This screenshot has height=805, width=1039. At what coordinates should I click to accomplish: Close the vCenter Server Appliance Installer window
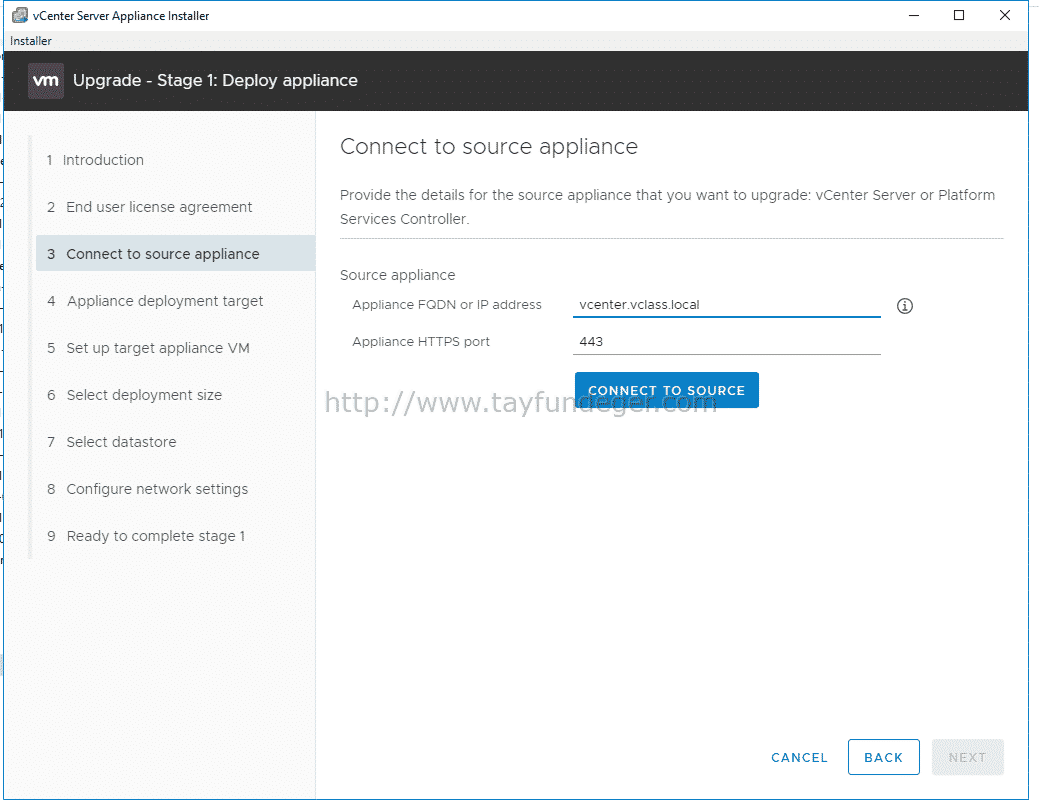point(1005,15)
